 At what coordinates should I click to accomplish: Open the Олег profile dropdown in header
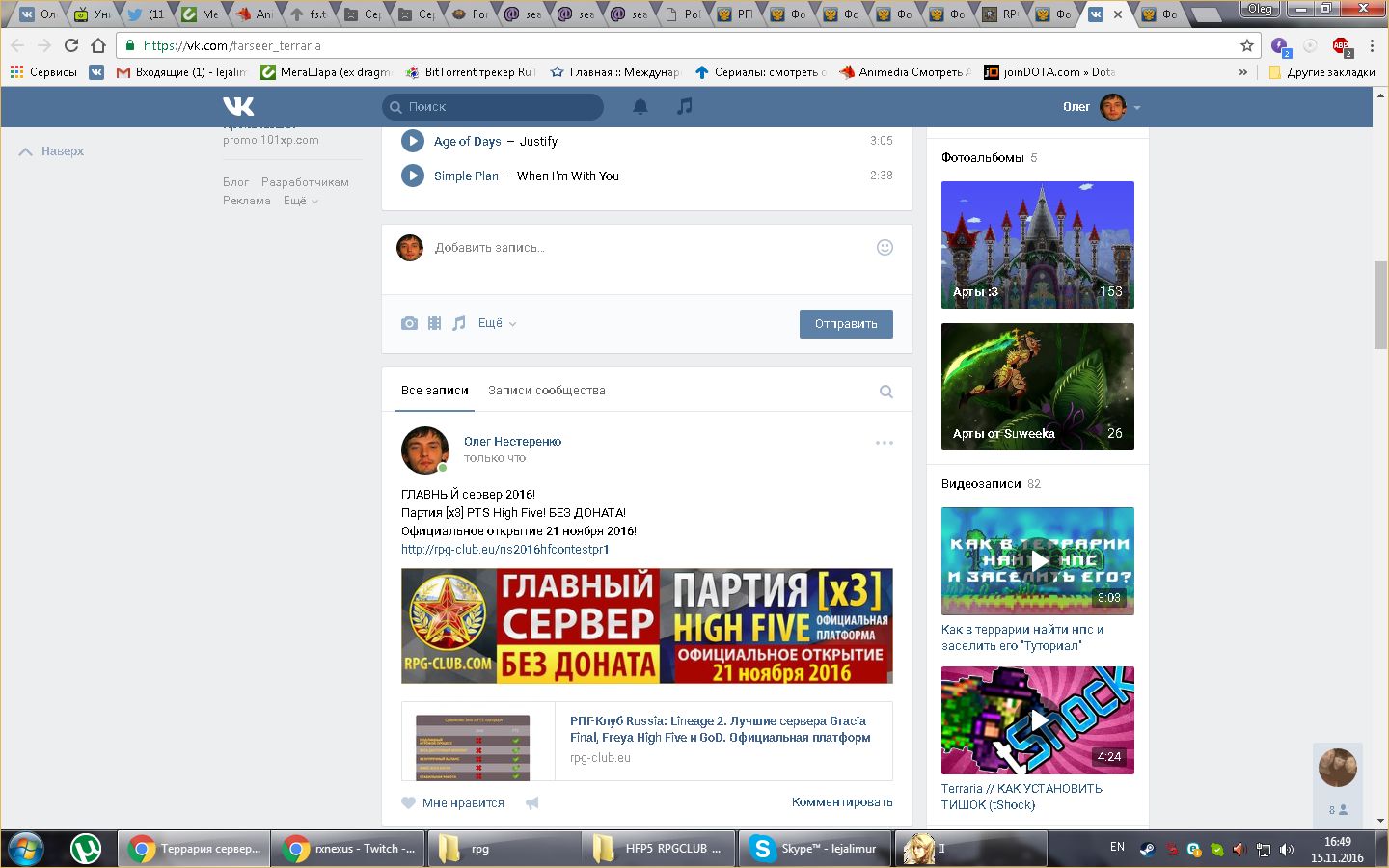pos(1102,107)
